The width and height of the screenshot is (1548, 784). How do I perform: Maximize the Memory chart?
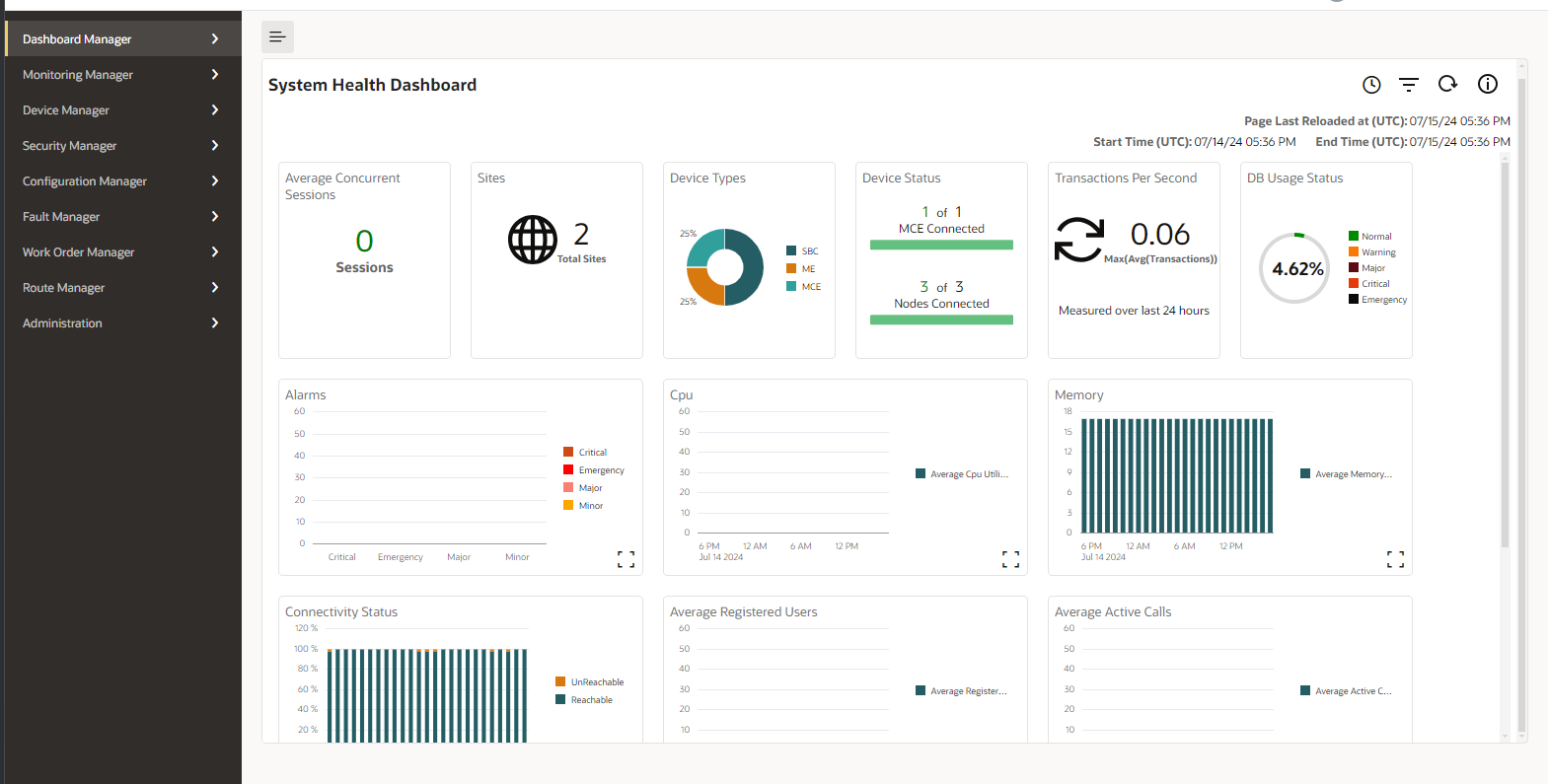pyautogui.click(x=1395, y=559)
